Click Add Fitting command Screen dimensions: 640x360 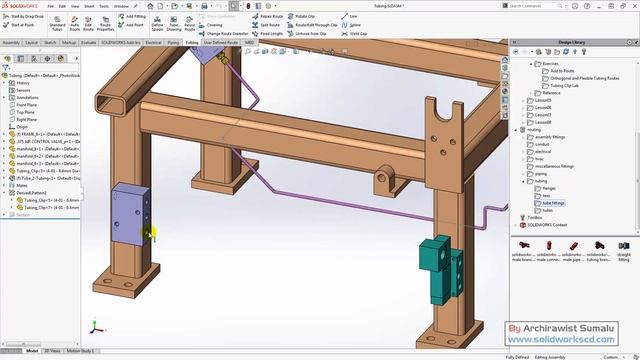coord(132,16)
